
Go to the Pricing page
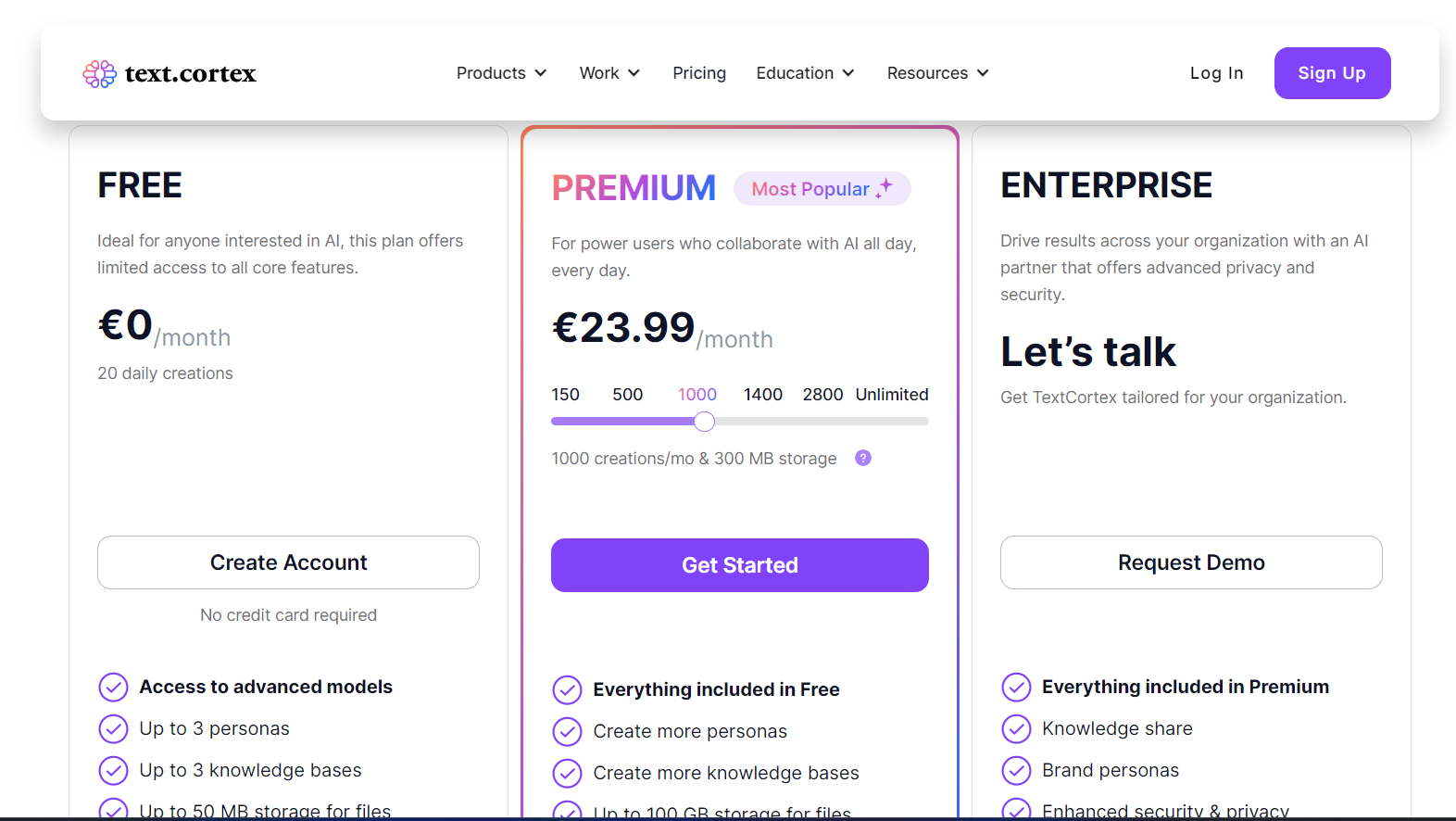699,73
